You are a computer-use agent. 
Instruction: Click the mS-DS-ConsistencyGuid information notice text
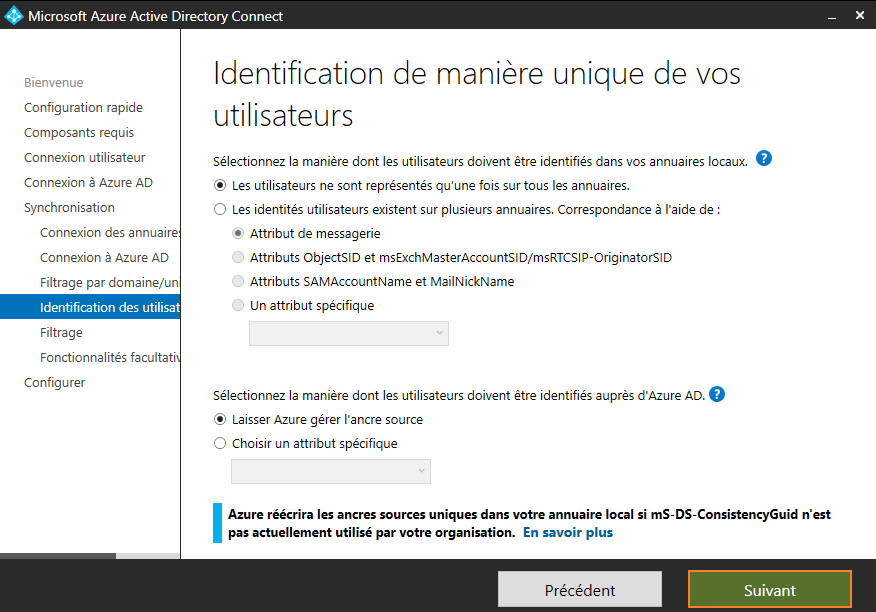pyautogui.click(x=529, y=523)
